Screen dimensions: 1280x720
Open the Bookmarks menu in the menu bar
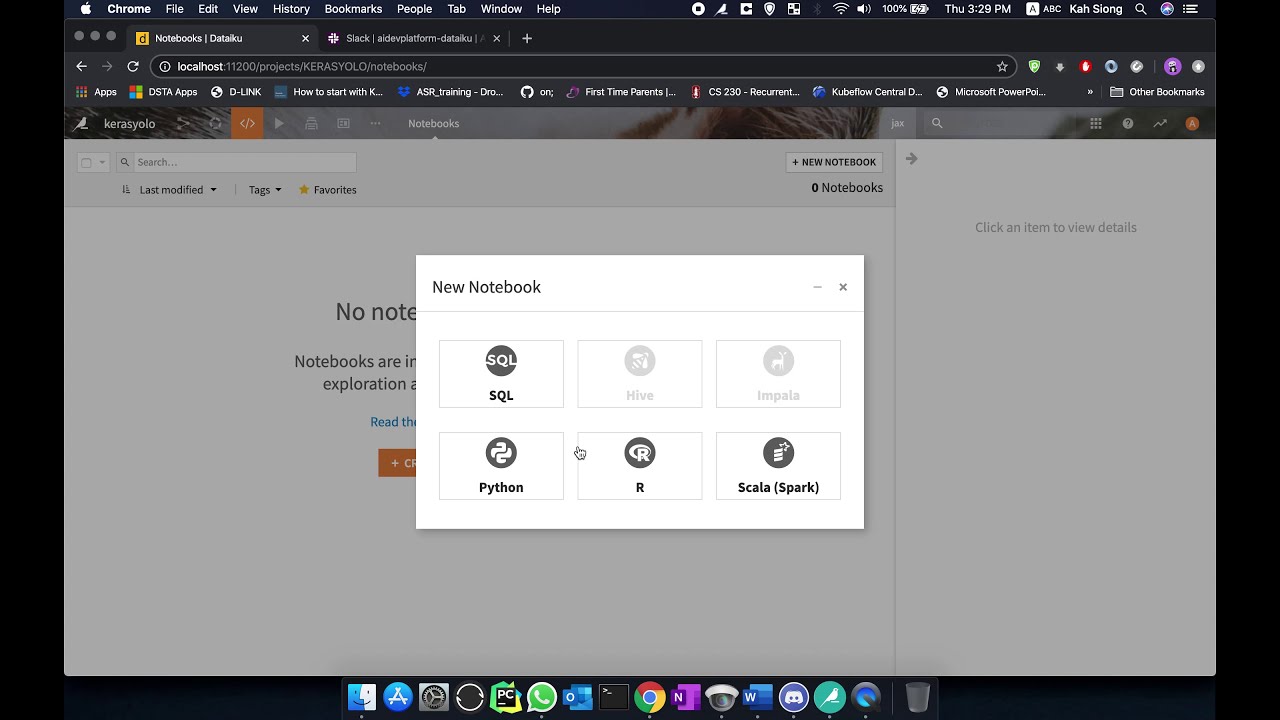click(x=353, y=9)
